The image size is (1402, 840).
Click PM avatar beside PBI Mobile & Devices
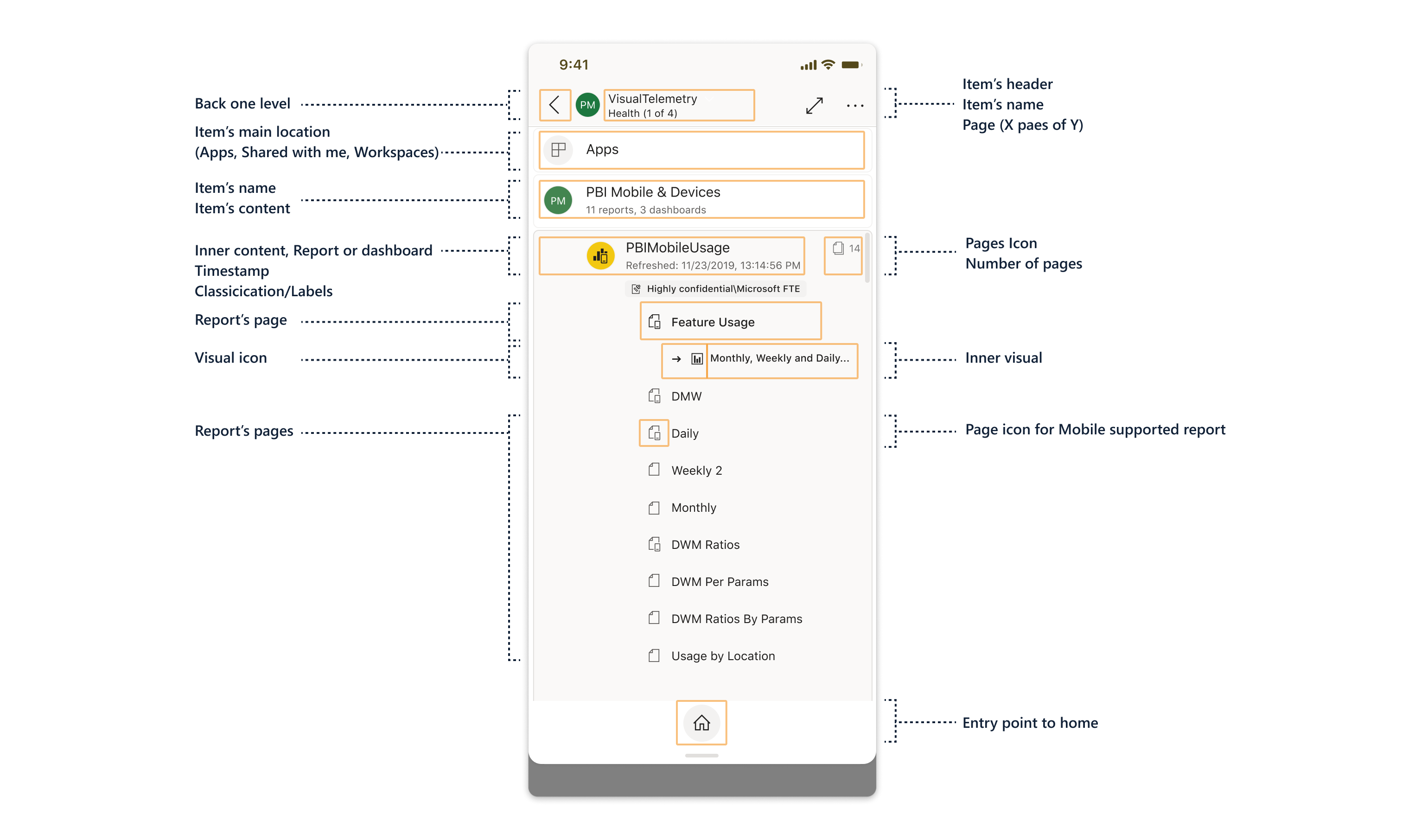[558, 200]
